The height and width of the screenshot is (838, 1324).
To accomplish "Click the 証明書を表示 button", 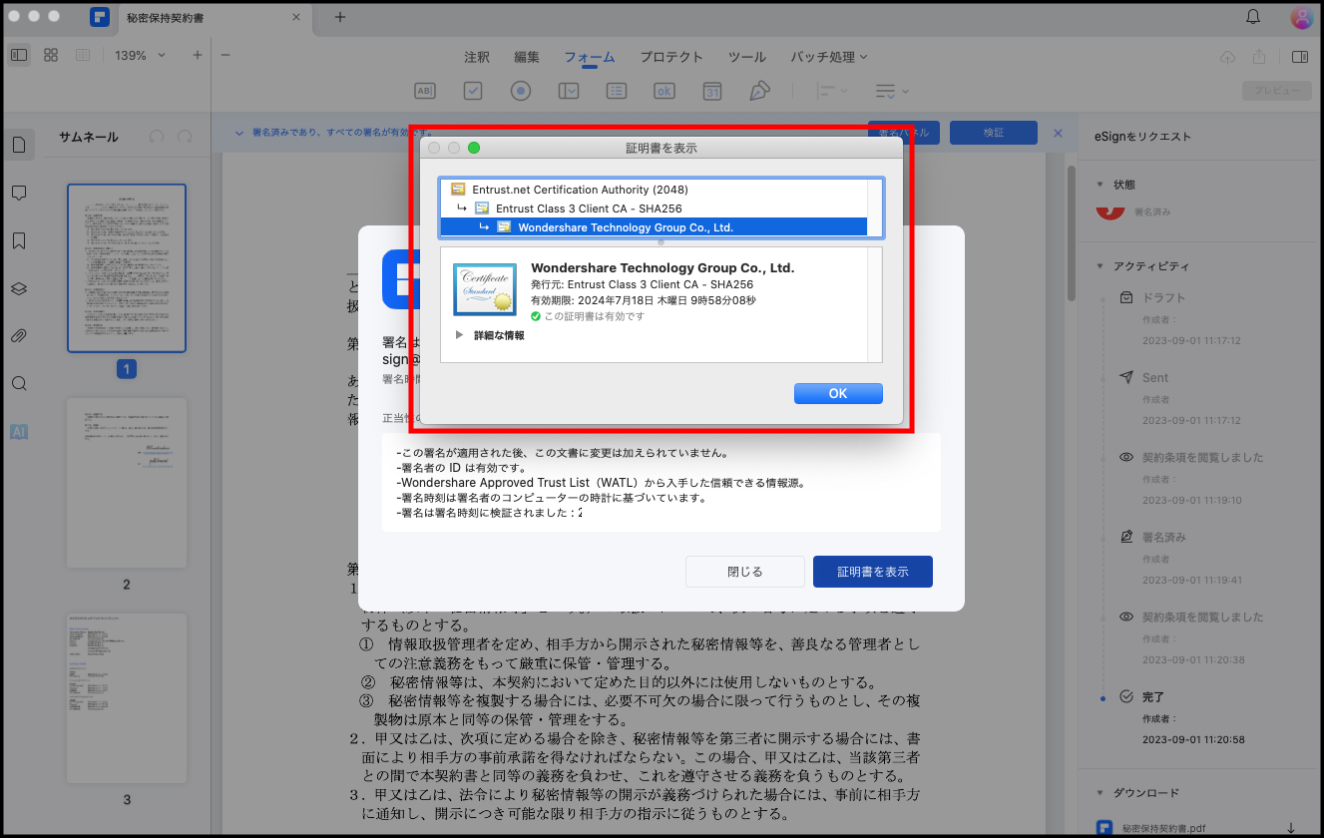I will (873, 572).
